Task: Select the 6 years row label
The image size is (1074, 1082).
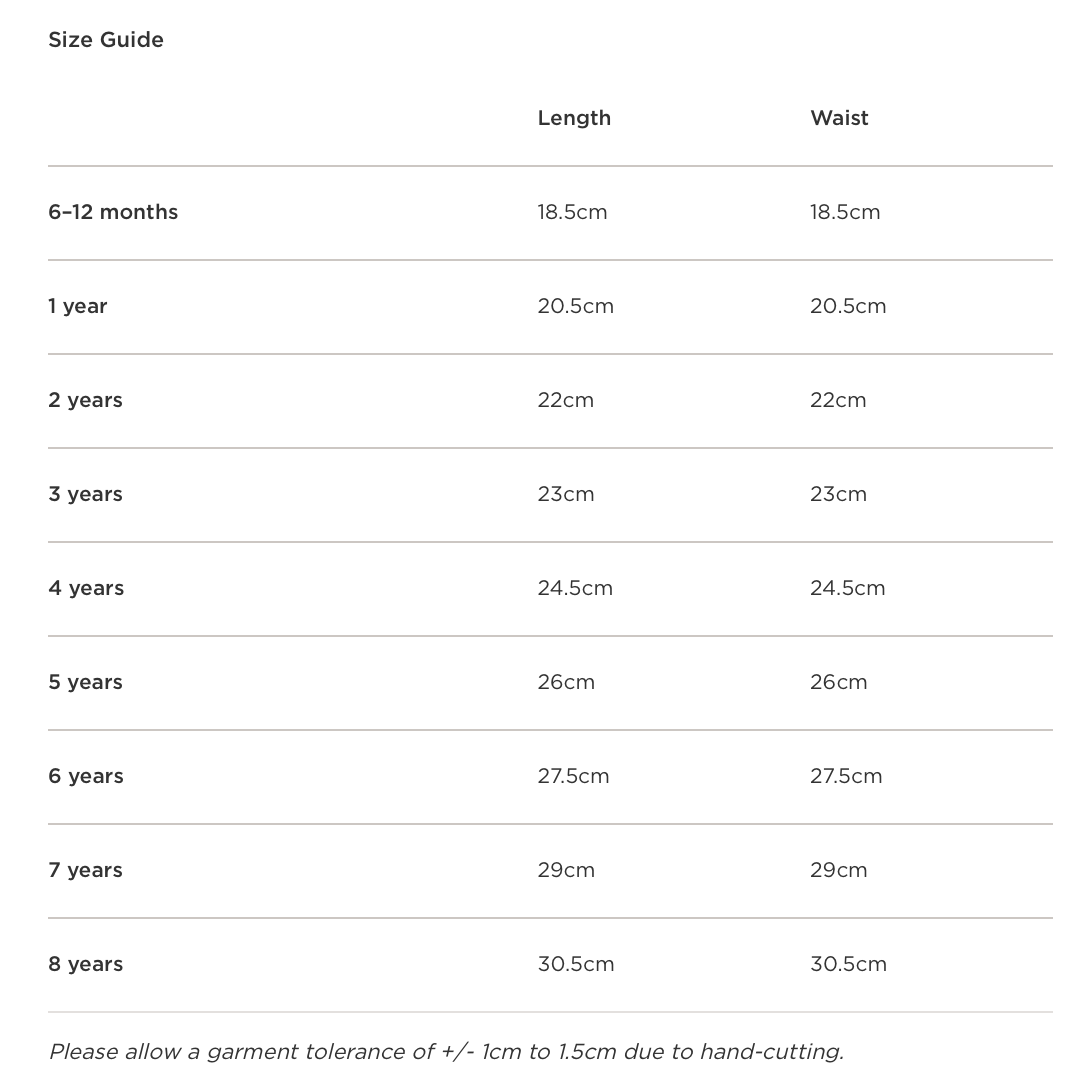Action: coord(86,776)
